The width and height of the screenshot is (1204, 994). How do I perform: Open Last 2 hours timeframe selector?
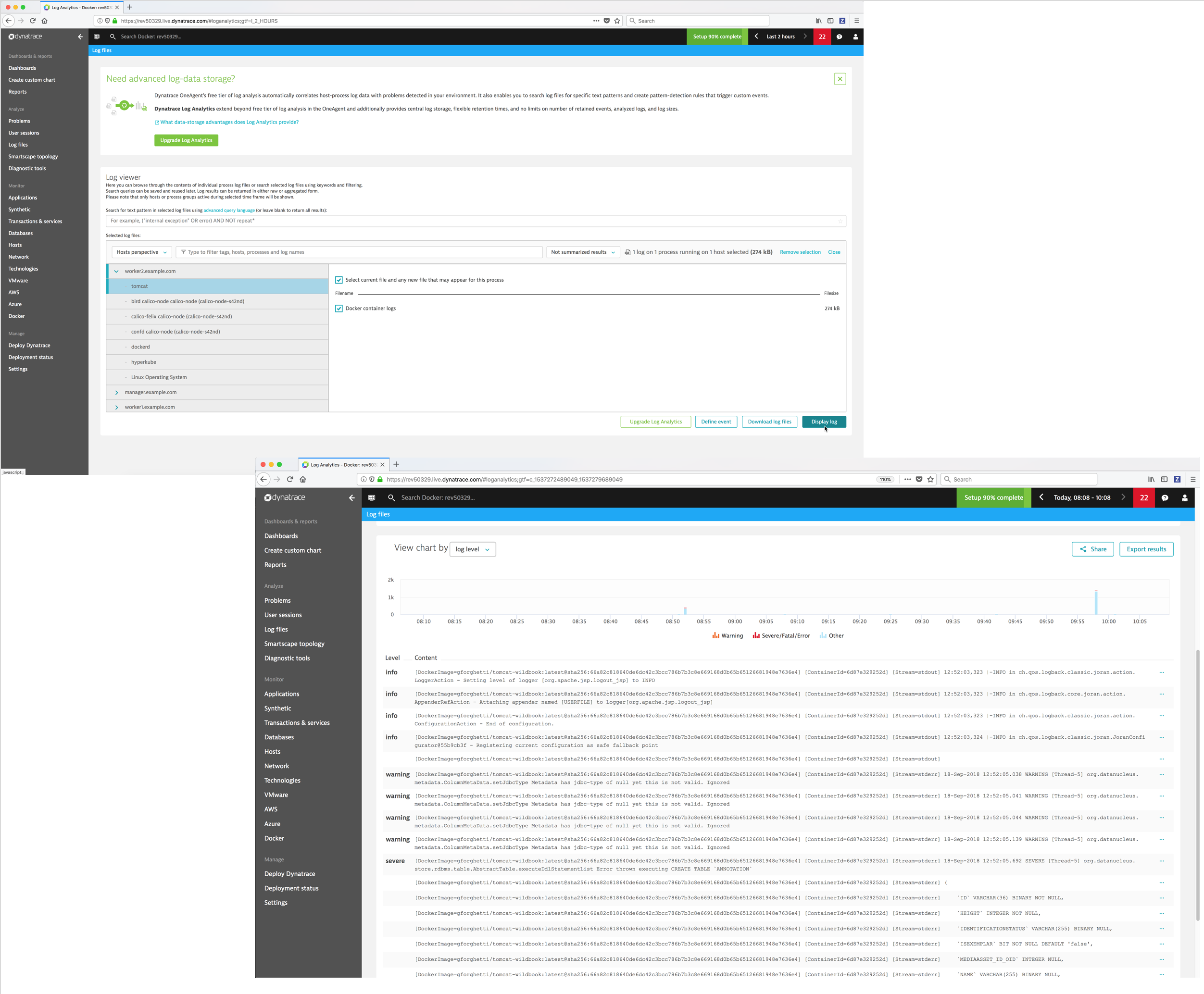[780, 37]
